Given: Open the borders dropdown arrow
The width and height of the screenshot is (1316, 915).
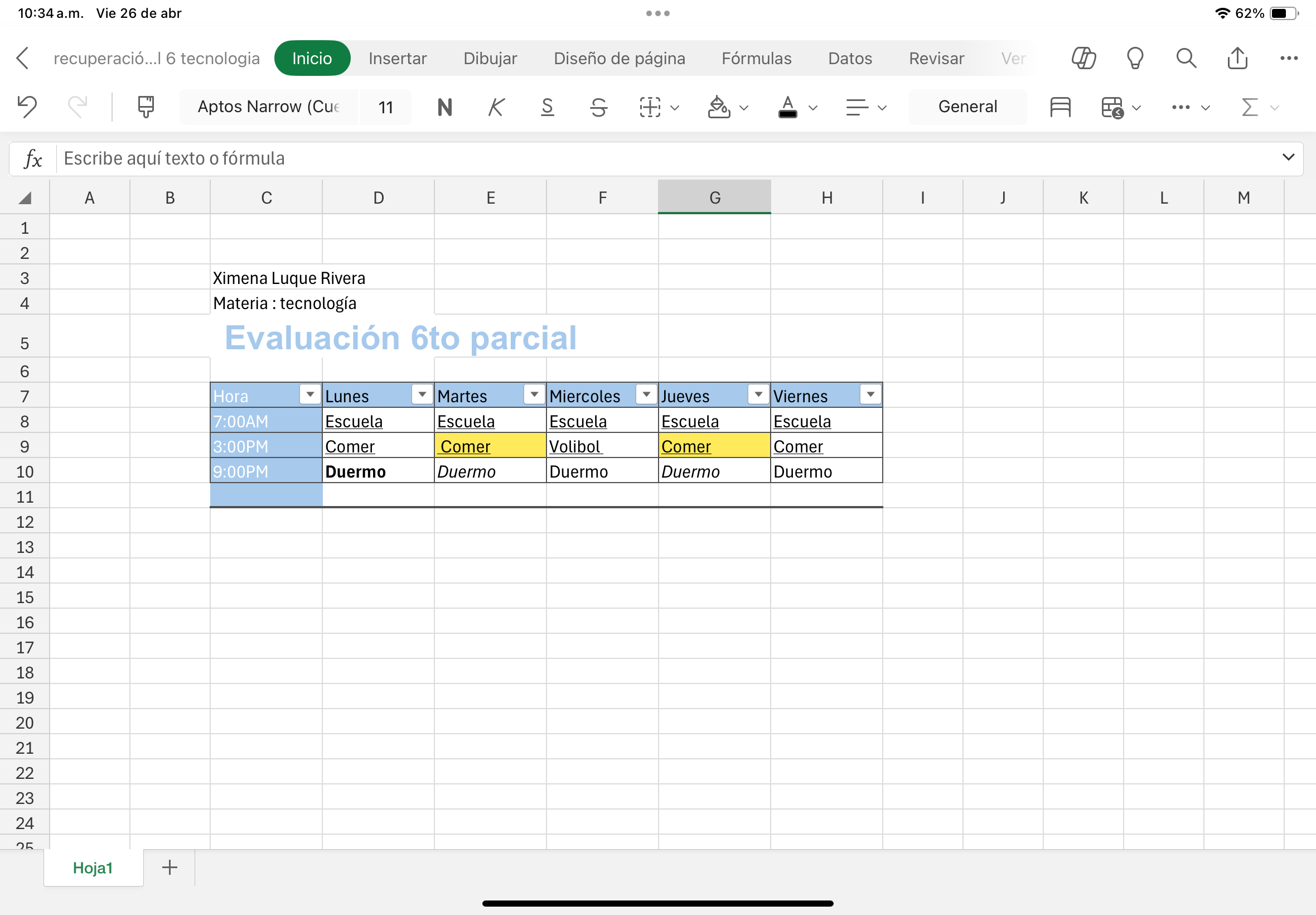Looking at the screenshot, I should (x=675, y=107).
